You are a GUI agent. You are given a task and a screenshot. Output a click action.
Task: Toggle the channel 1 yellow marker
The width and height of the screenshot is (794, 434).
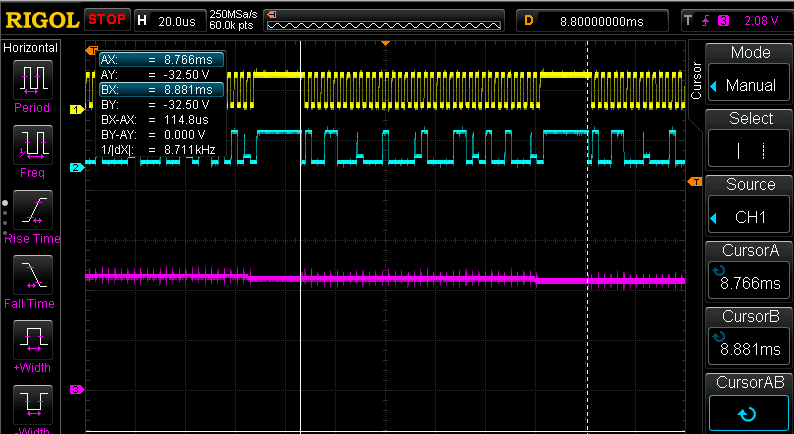[x=74, y=109]
